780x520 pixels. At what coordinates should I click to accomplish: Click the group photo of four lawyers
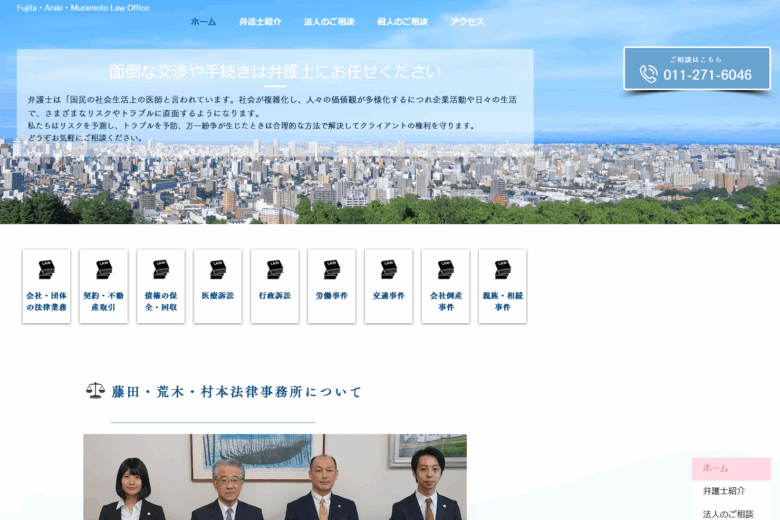pyautogui.click(x=274, y=477)
